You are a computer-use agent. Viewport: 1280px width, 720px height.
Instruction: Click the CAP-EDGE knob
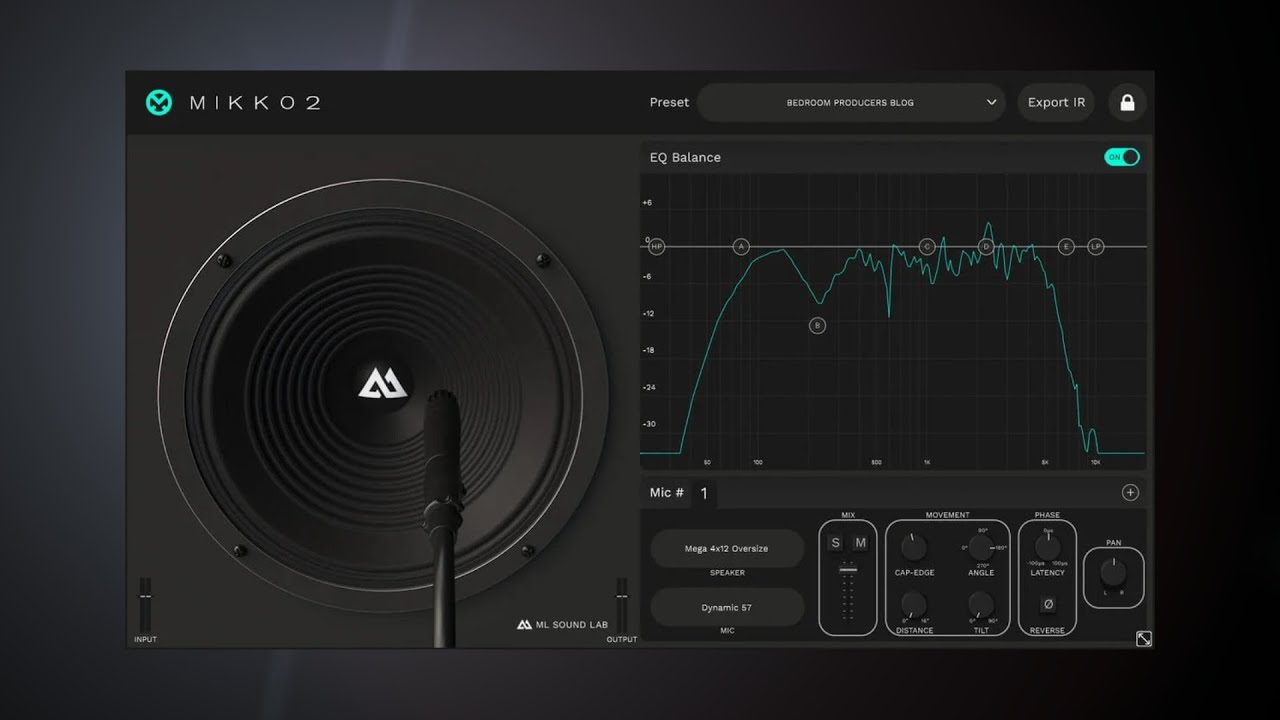pos(913,547)
